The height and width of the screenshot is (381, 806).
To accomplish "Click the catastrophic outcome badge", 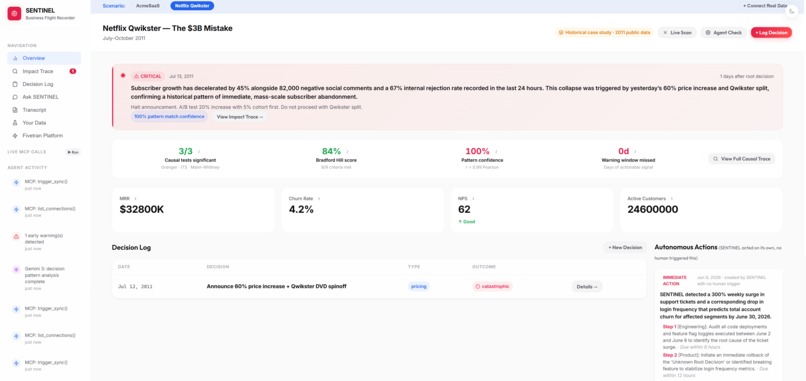I will point(492,286).
